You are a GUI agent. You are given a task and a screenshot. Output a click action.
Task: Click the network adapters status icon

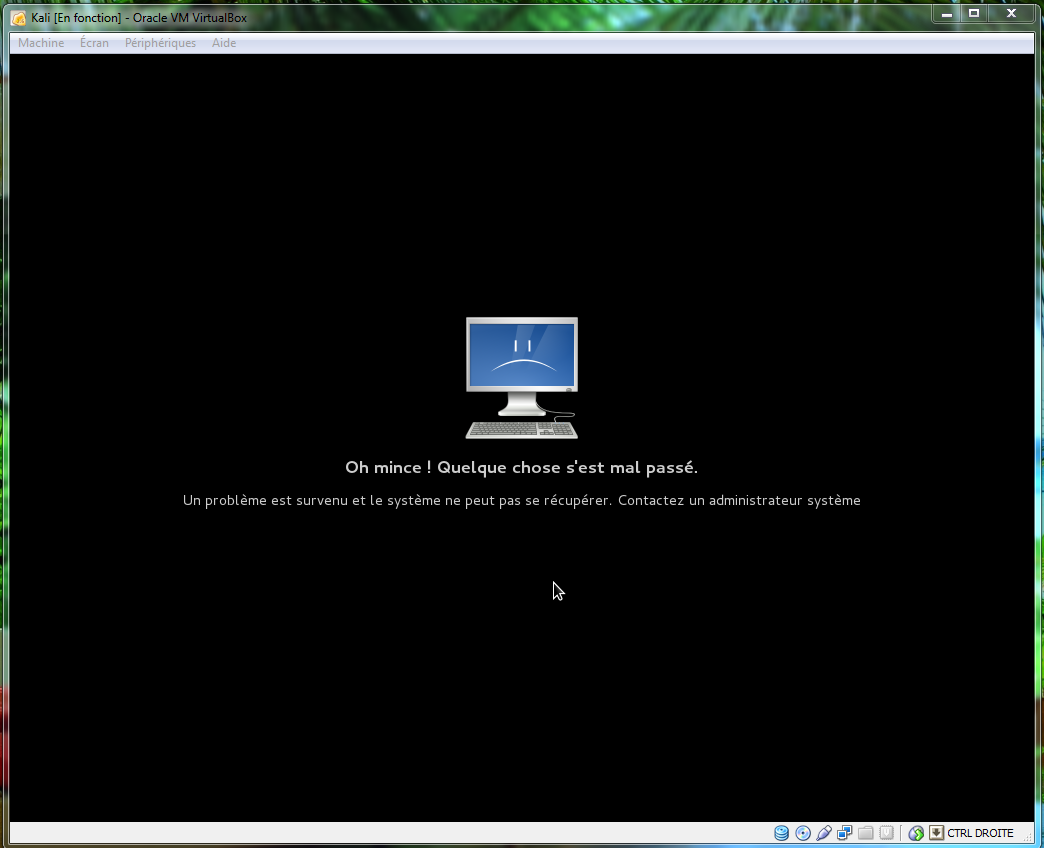point(845,833)
